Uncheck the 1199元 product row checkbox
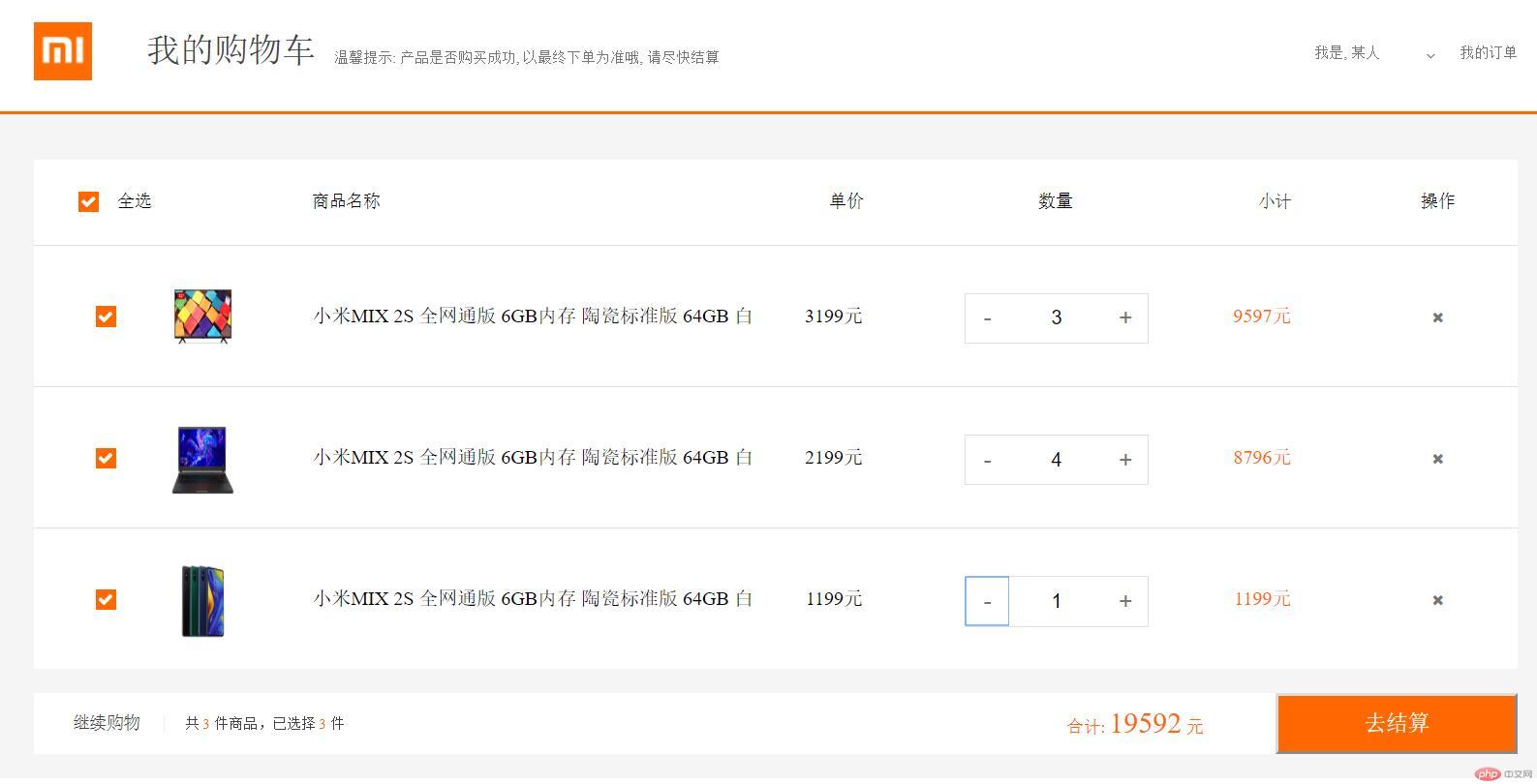 point(106,599)
